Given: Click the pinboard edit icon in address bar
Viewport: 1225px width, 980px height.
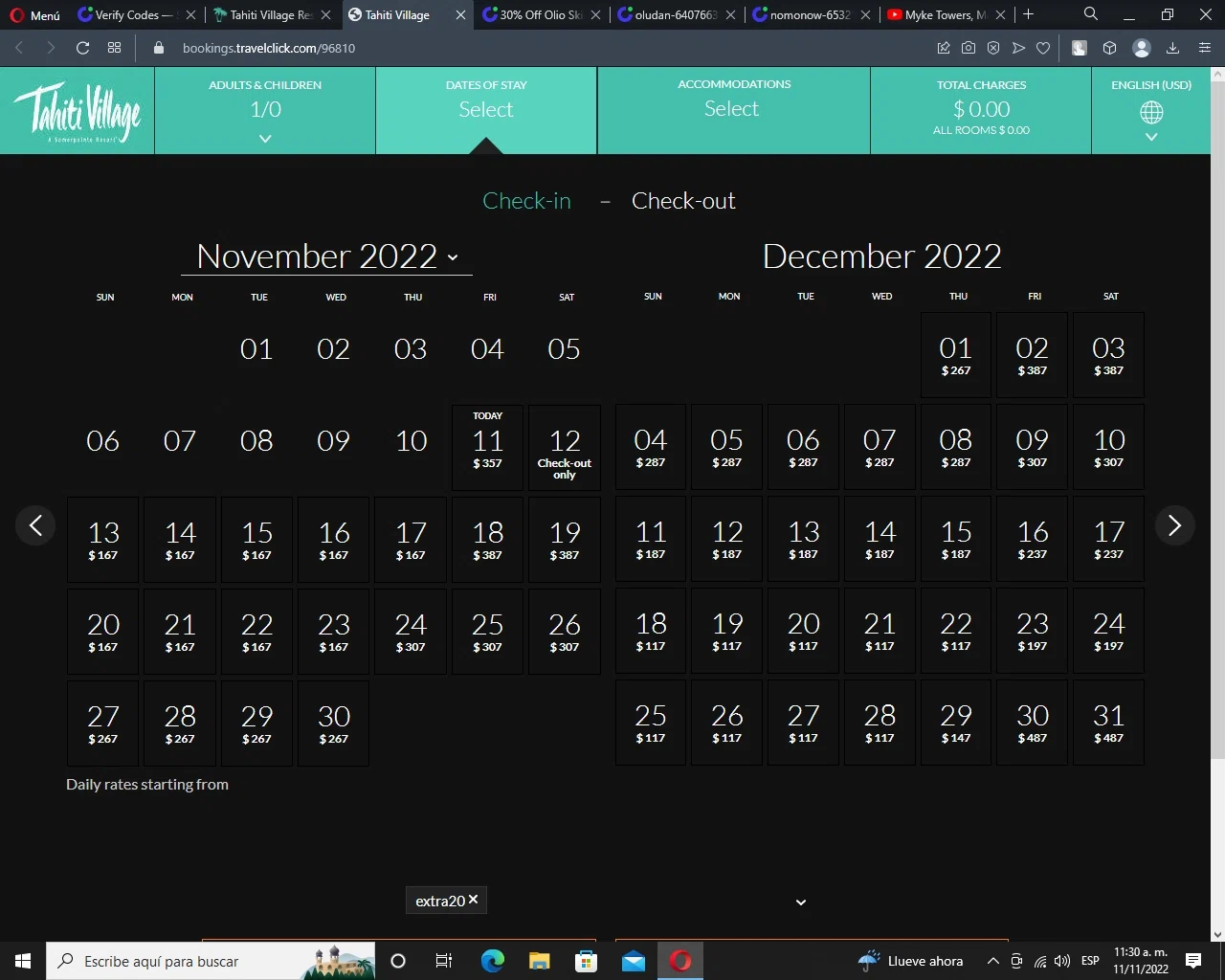Looking at the screenshot, I should tap(944, 48).
